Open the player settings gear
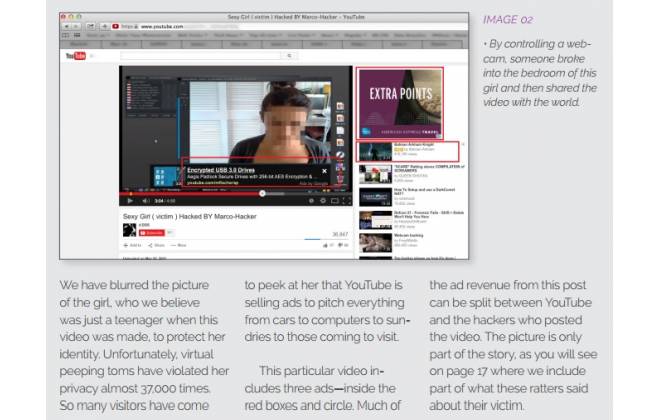The width and height of the screenshot is (660, 420). [x=323, y=201]
